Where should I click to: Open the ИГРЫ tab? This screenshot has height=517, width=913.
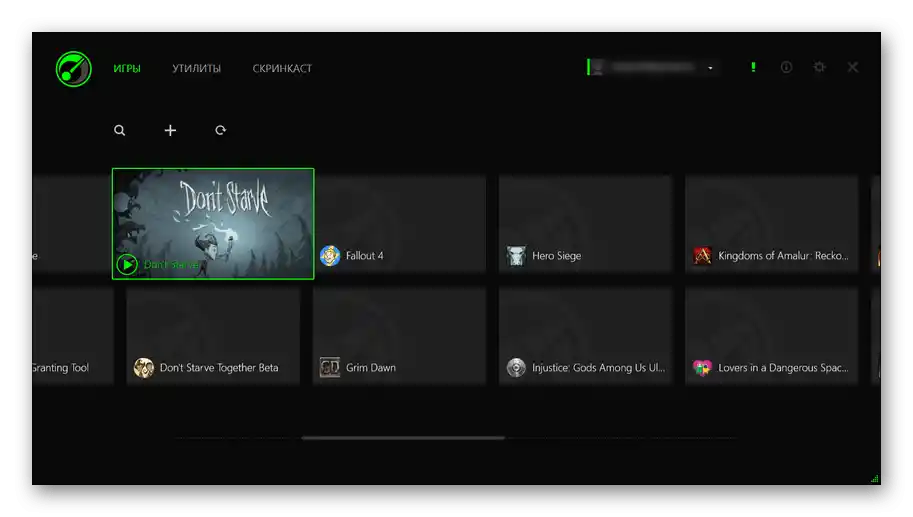coord(127,68)
